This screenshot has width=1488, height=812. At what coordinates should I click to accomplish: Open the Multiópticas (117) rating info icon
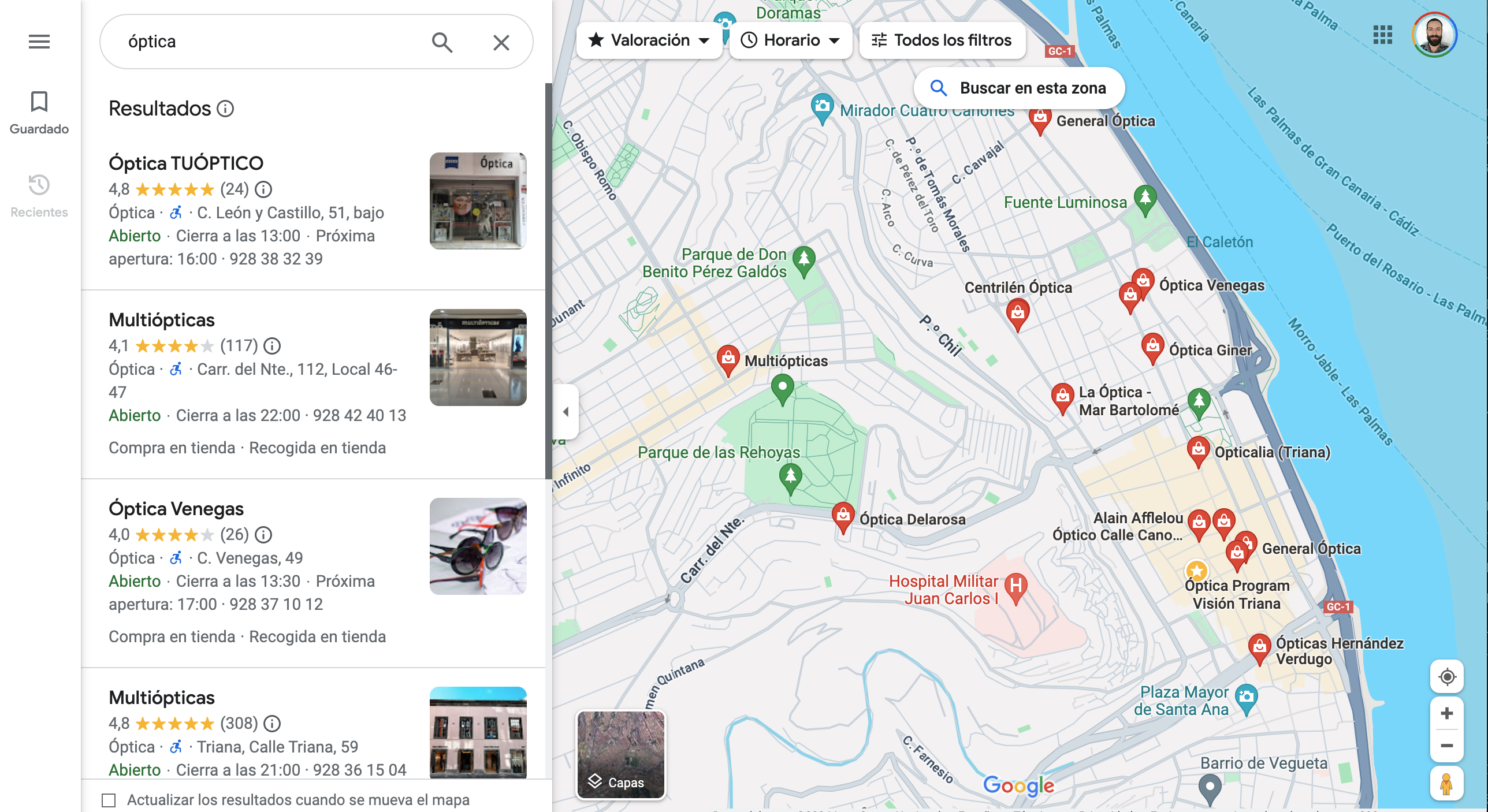(272, 346)
